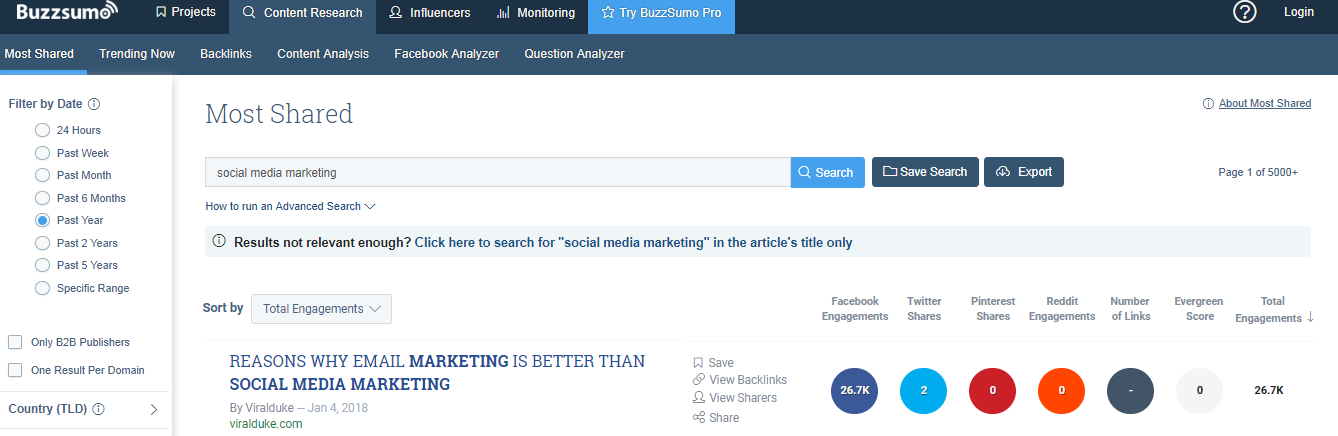Screen dimensions: 1338x436
Task: Click the search query input field
Action: point(498,172)
